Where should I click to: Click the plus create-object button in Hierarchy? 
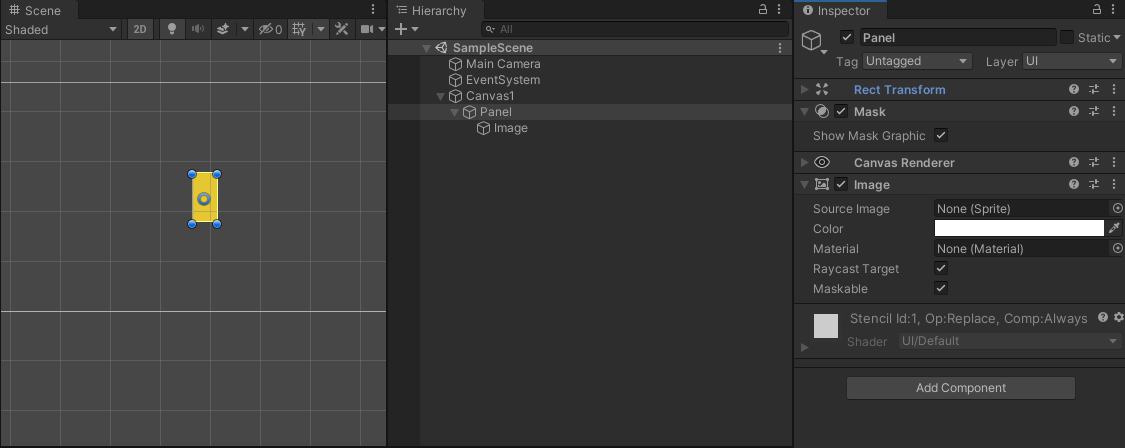(x=401, y=29)
